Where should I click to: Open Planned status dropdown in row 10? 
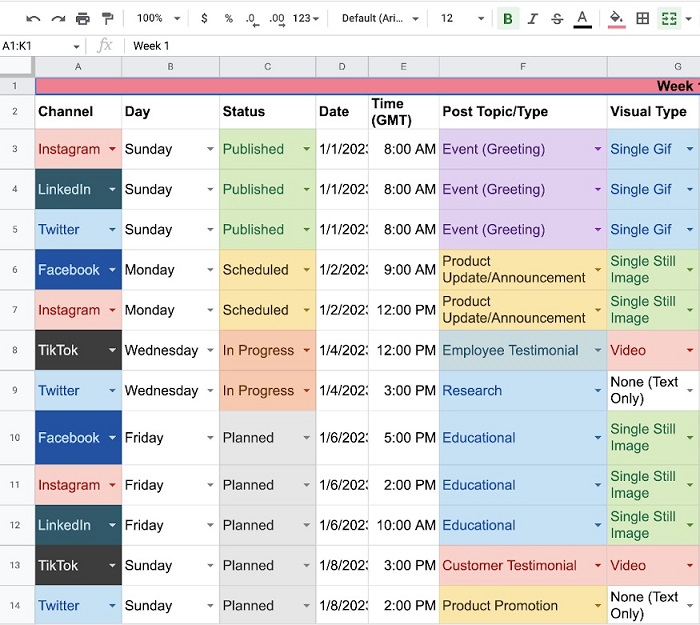point(307,438)
